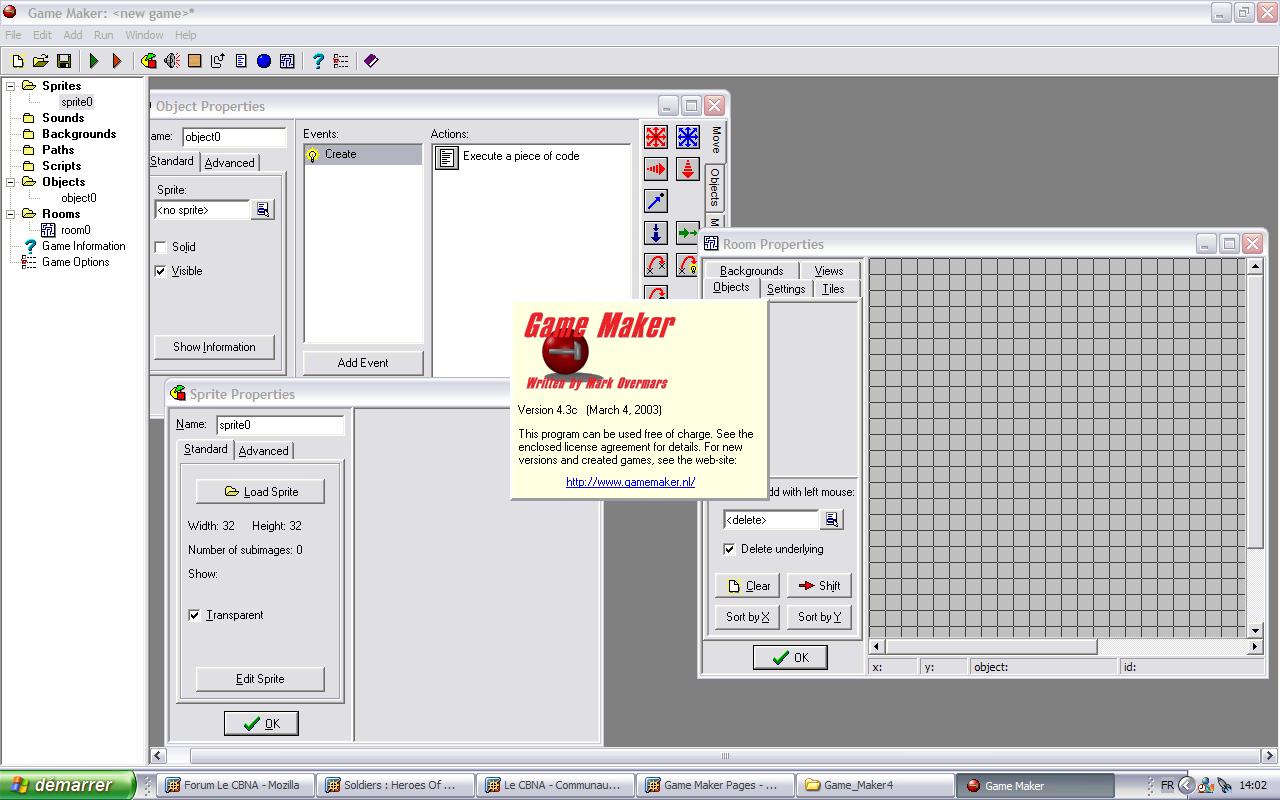Select the Sounds folder in the tree
Image resolution: width=1280 pixels, height=800 pixels.
63,118
